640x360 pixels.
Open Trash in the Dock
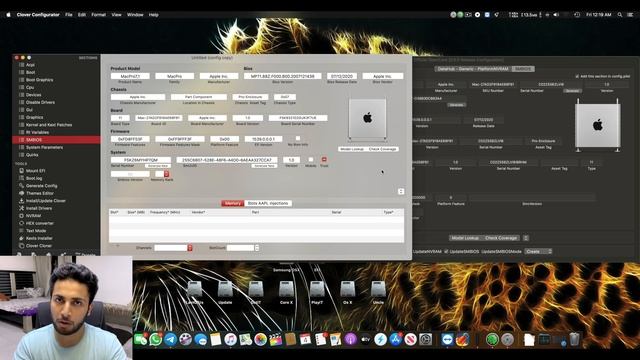[574, 339]
